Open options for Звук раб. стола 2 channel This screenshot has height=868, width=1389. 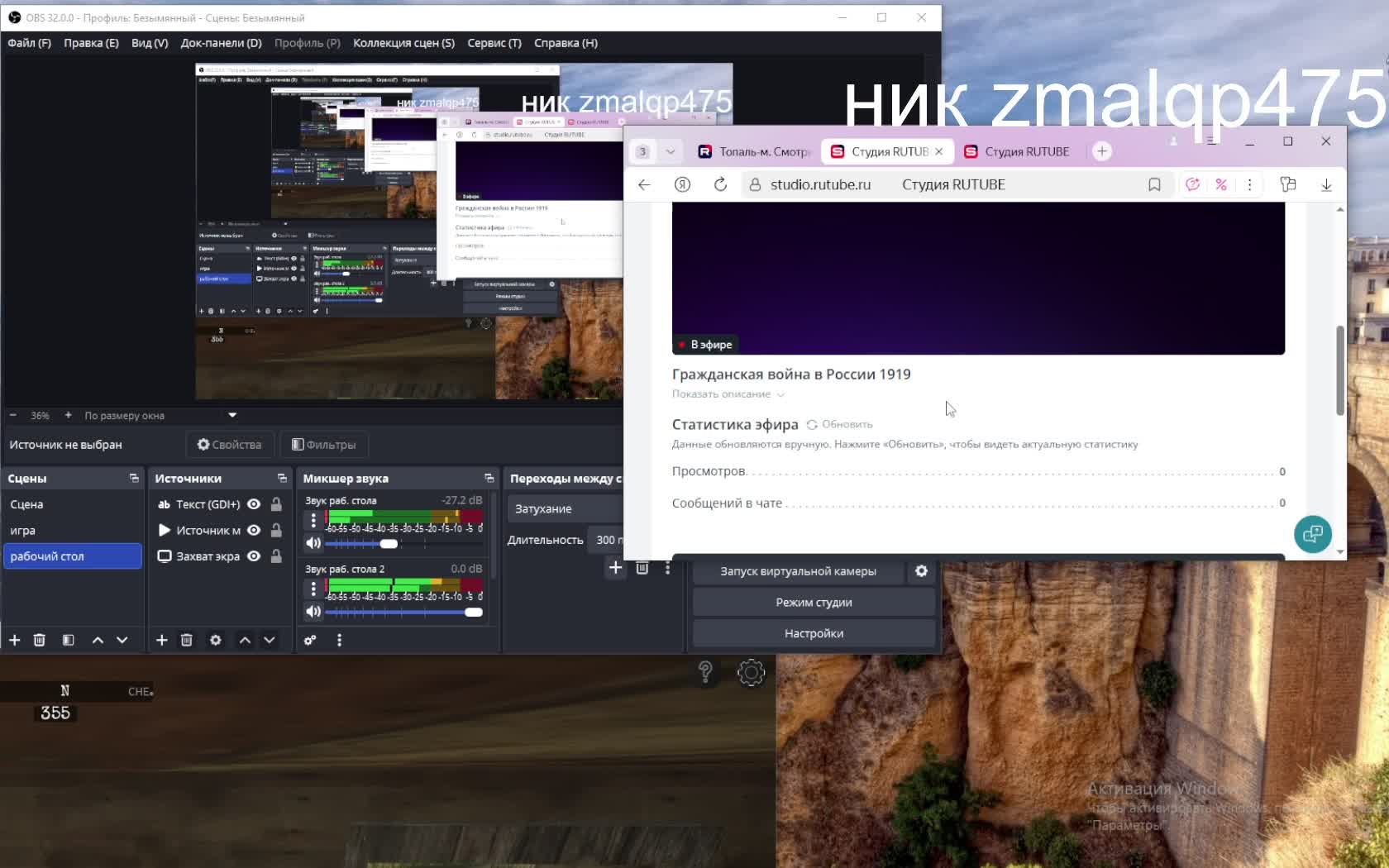click(313, 589)
